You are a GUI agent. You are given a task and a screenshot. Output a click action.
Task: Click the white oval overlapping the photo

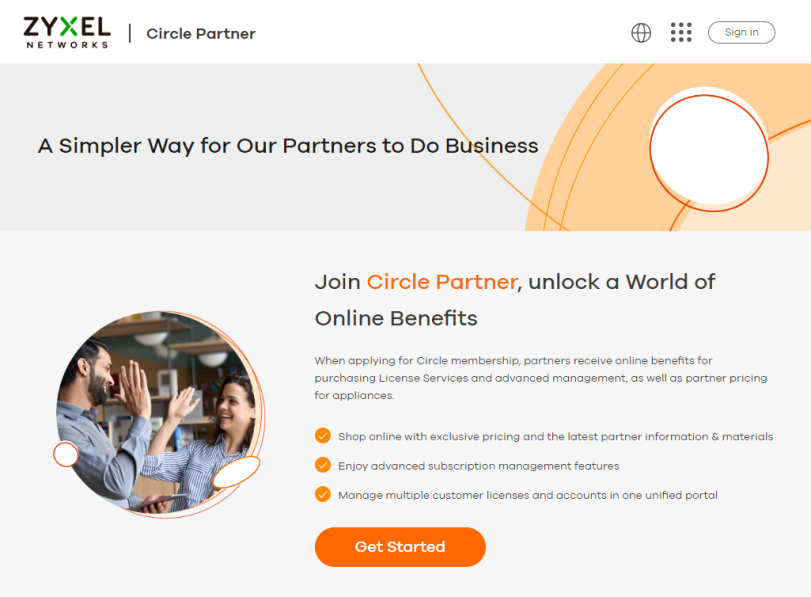(x=236, y=472)
